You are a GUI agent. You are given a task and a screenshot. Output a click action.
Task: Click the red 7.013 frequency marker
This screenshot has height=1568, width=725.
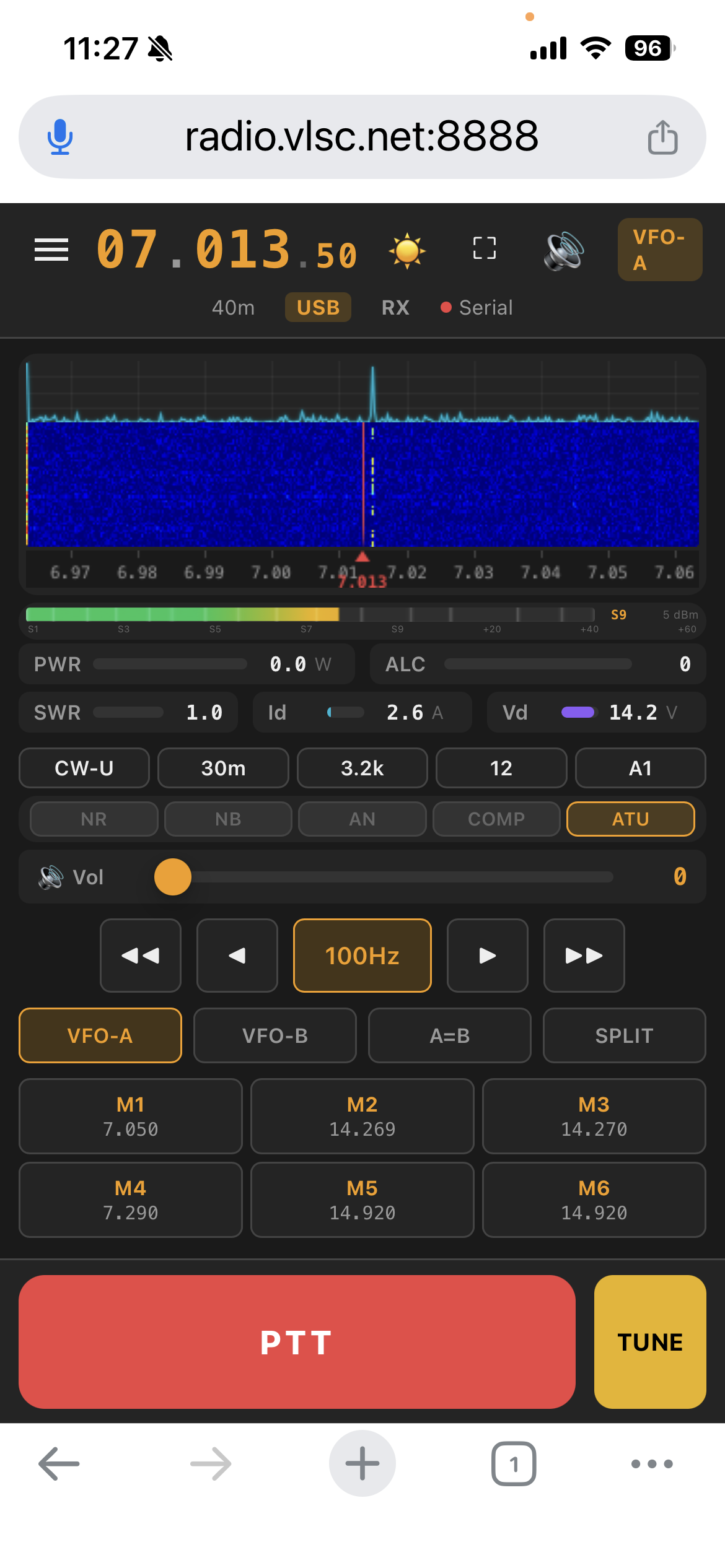coord(362,581)
